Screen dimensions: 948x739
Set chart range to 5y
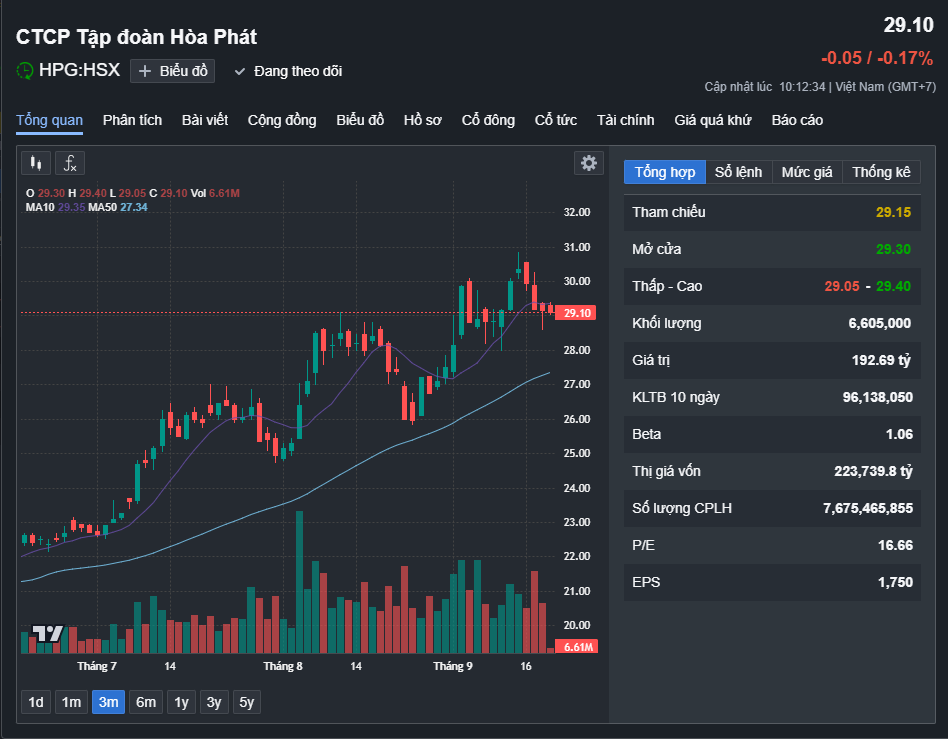click(247, 702)
